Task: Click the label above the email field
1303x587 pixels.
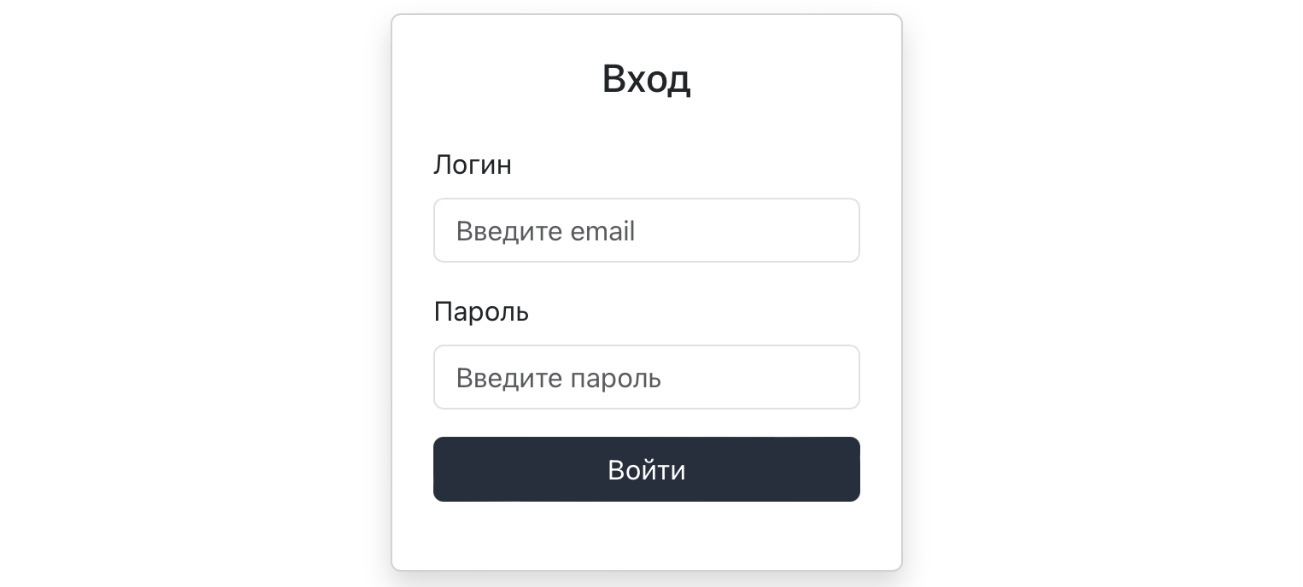Action: point(472,165)
